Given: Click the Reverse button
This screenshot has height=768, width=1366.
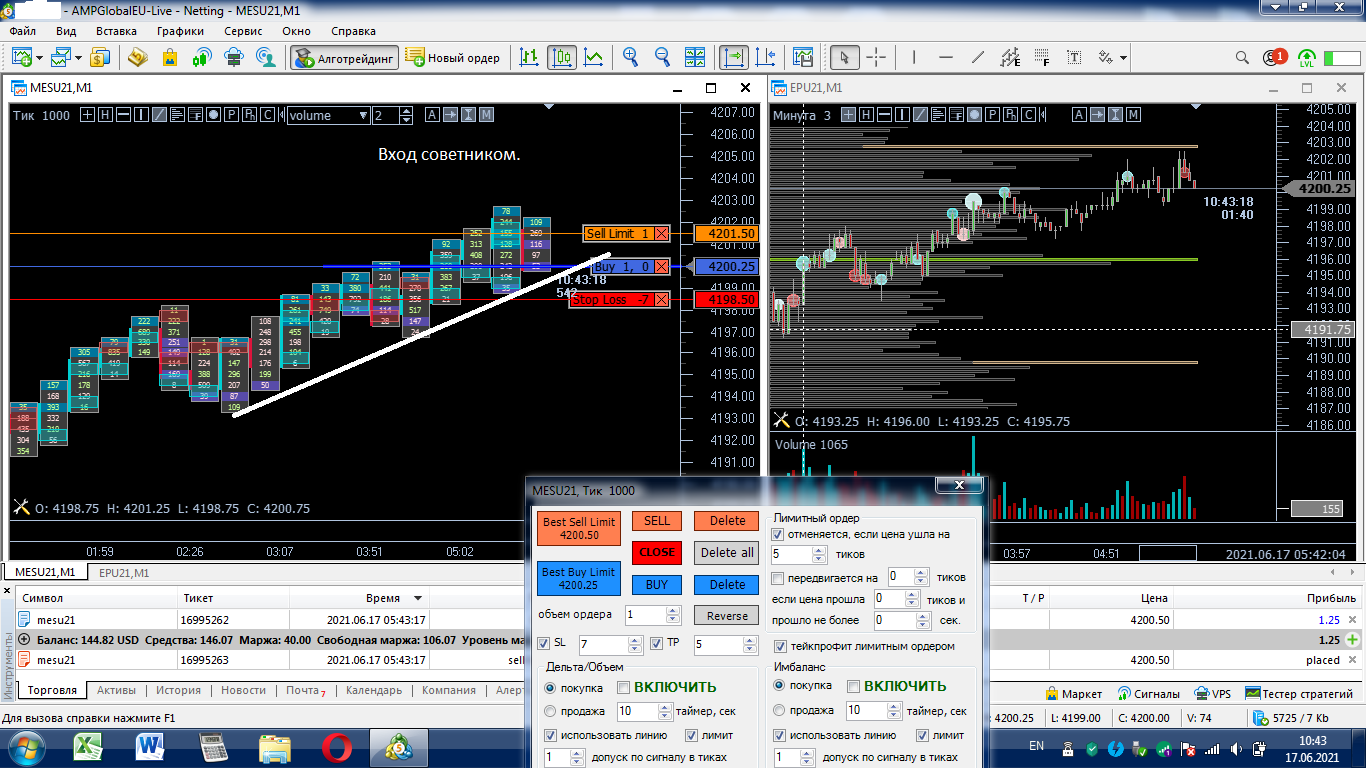Looking at the screenshot, I should (727, 616).
